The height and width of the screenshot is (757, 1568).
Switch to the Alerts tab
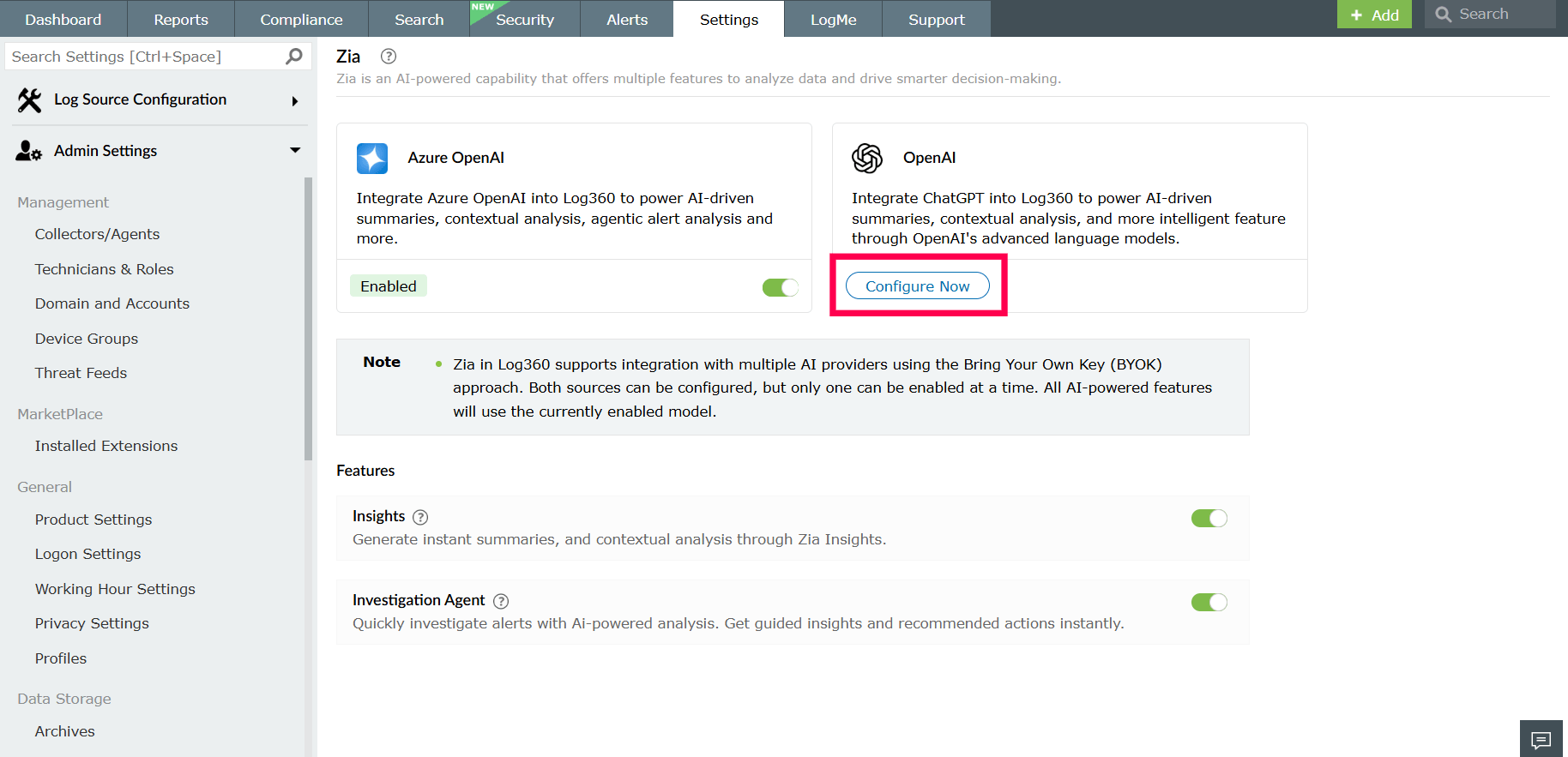point(627,19)
